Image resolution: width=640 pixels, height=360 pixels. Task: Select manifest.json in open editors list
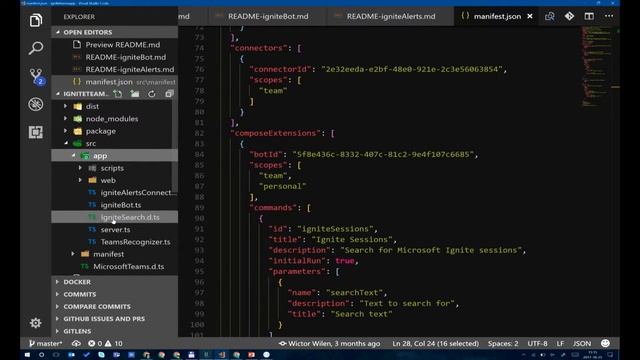click(115, 82)
